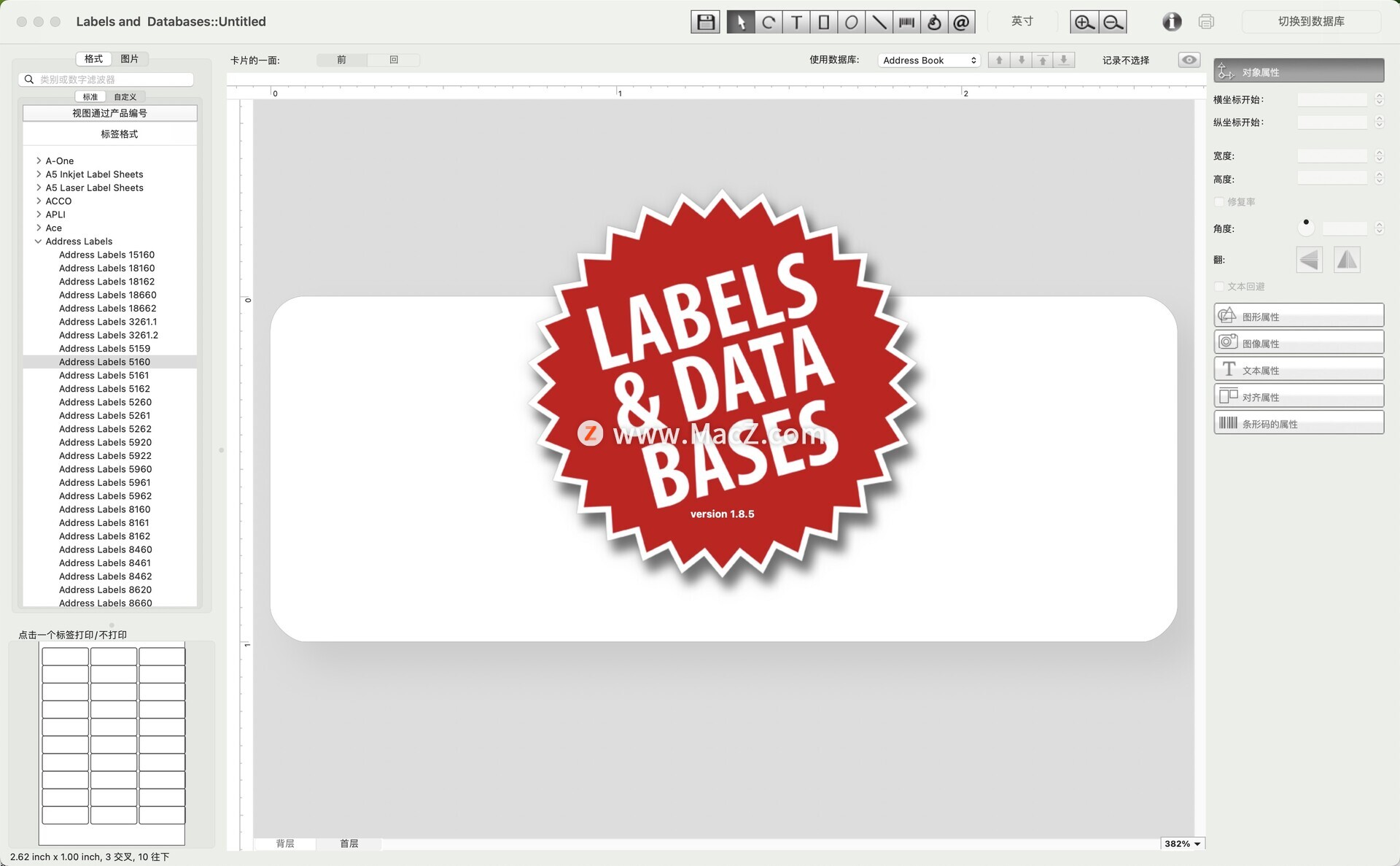Move to previous record with up arrow

pos(999,60)
